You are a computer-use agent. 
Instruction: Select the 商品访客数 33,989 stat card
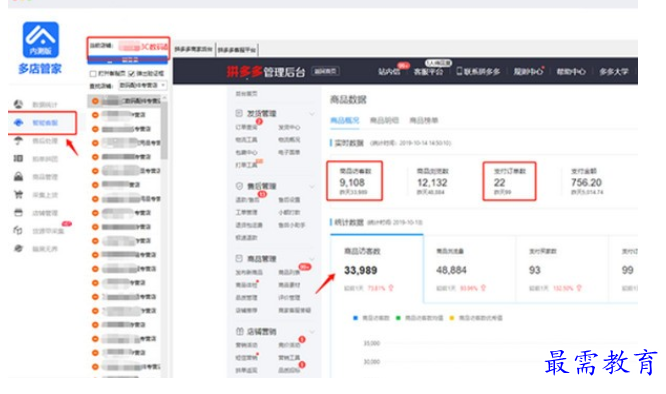(377, 269)
